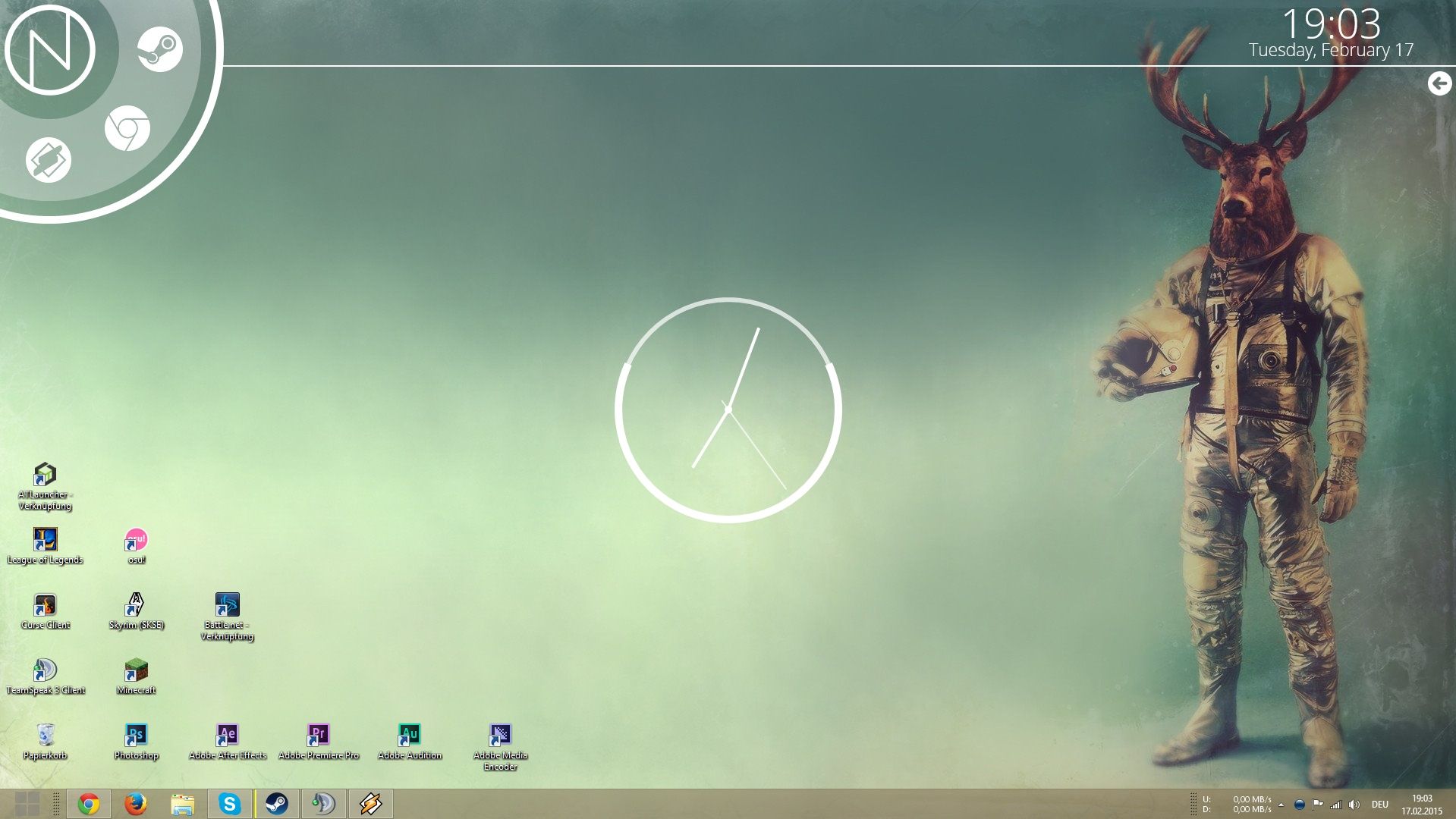Click the Winamp taskbar icon

point(371,803)
